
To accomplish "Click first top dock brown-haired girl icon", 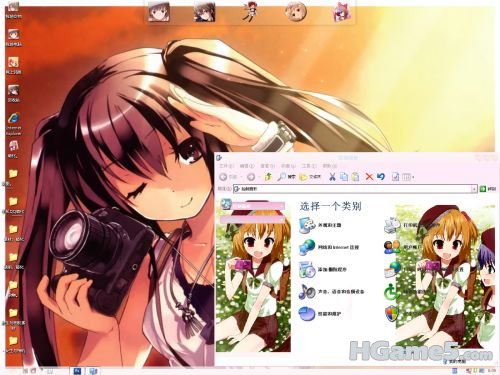I will pos(158,12).
